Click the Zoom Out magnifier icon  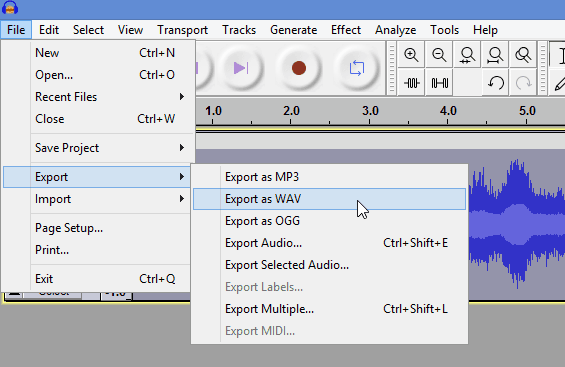pyautogui.click(x=439, y=55)
